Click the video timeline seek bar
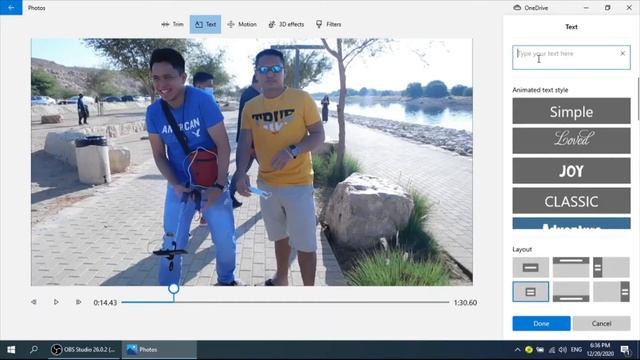The image size is (640, 360). click(285, 302)
